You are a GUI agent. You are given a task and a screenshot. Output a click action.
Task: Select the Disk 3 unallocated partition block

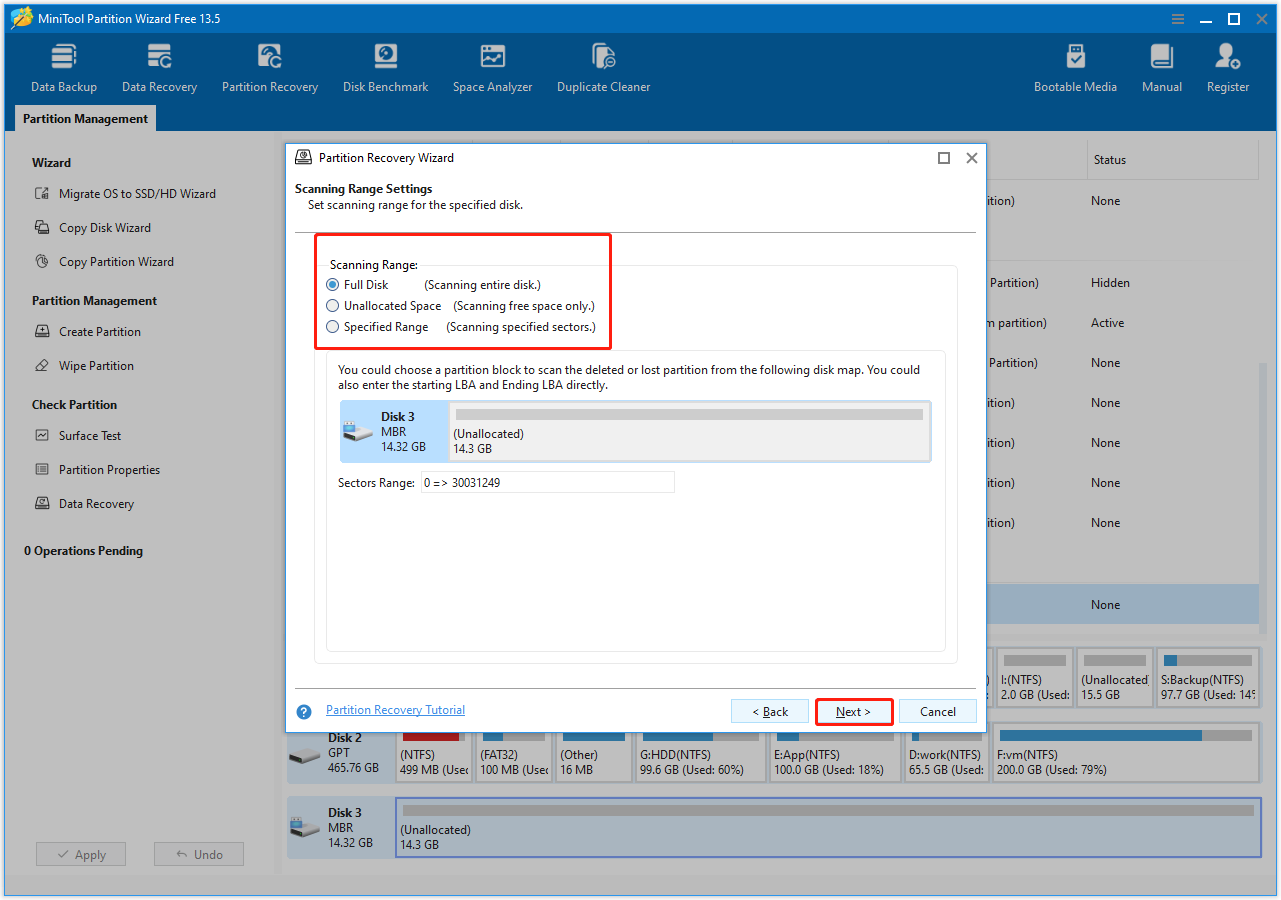tap(690, 431)
